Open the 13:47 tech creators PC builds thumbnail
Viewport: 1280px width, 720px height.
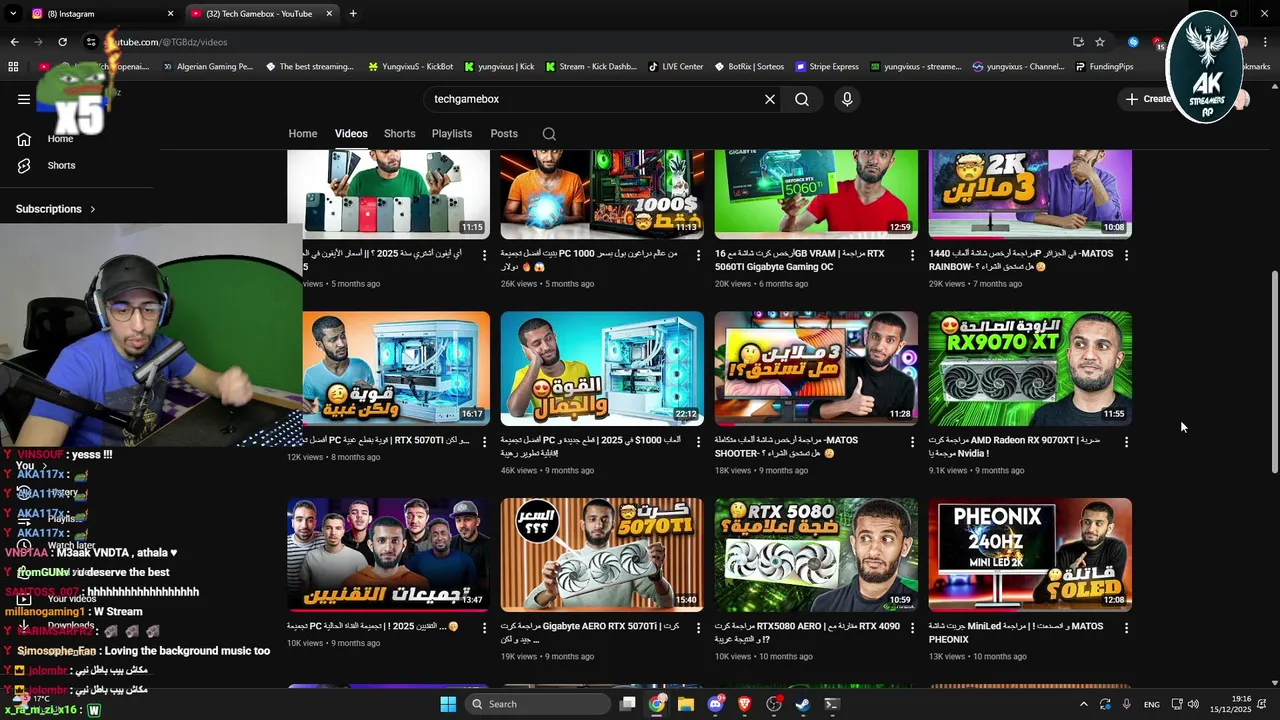(x=389, y=555)
